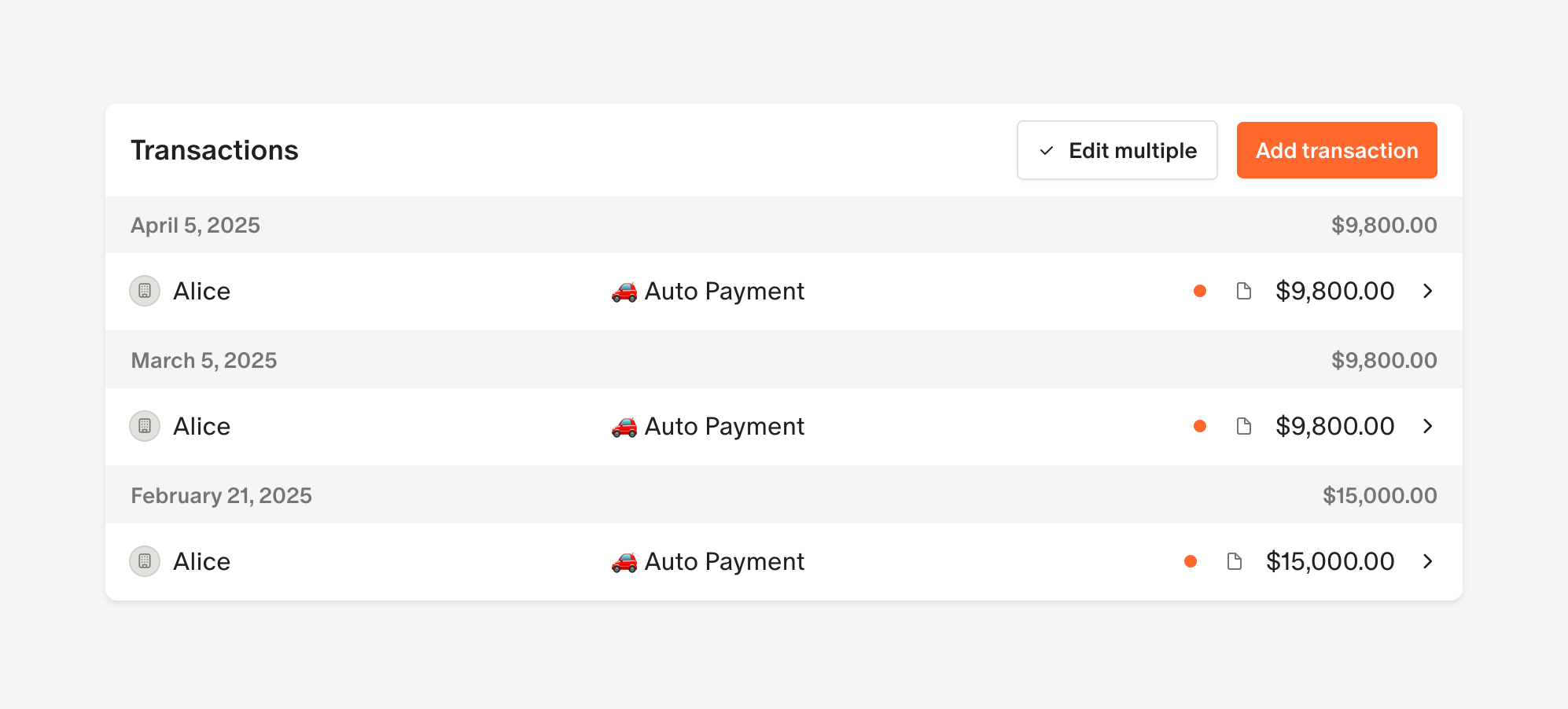1568x709 pixels.
Task: Expand the April 5 transaction with chevron arrow
Action: tap(1428, 291)
